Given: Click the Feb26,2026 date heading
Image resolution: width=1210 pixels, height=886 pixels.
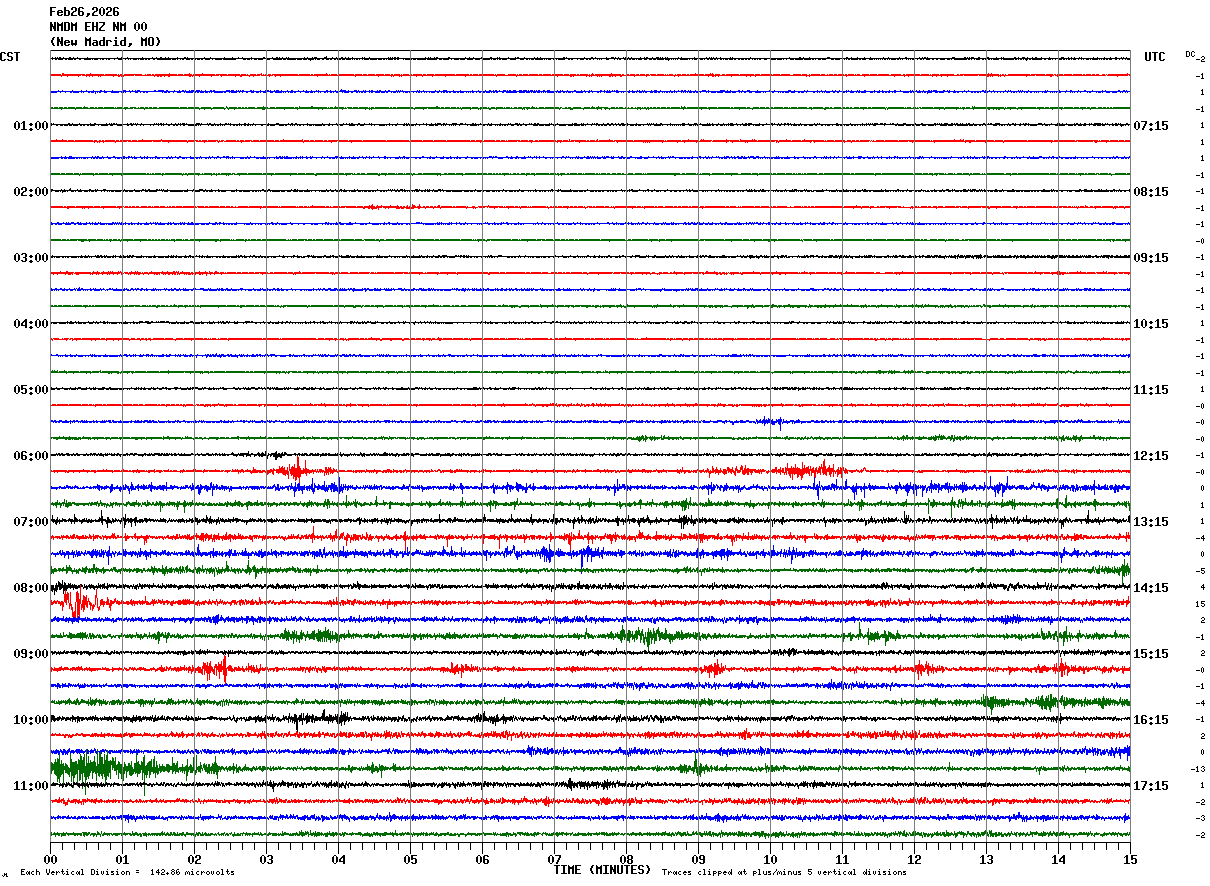Looking at the screenshot, I should 84,12.
